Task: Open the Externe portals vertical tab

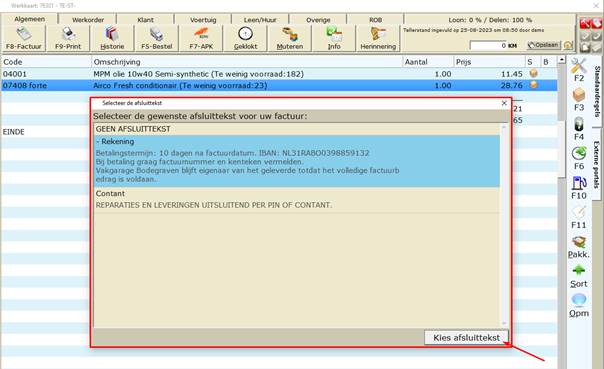Action: coord(597,165)
